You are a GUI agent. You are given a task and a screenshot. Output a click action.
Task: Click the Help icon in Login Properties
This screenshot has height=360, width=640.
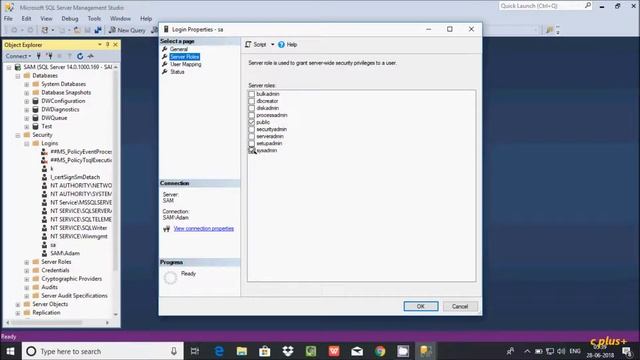tap(281, 44)
